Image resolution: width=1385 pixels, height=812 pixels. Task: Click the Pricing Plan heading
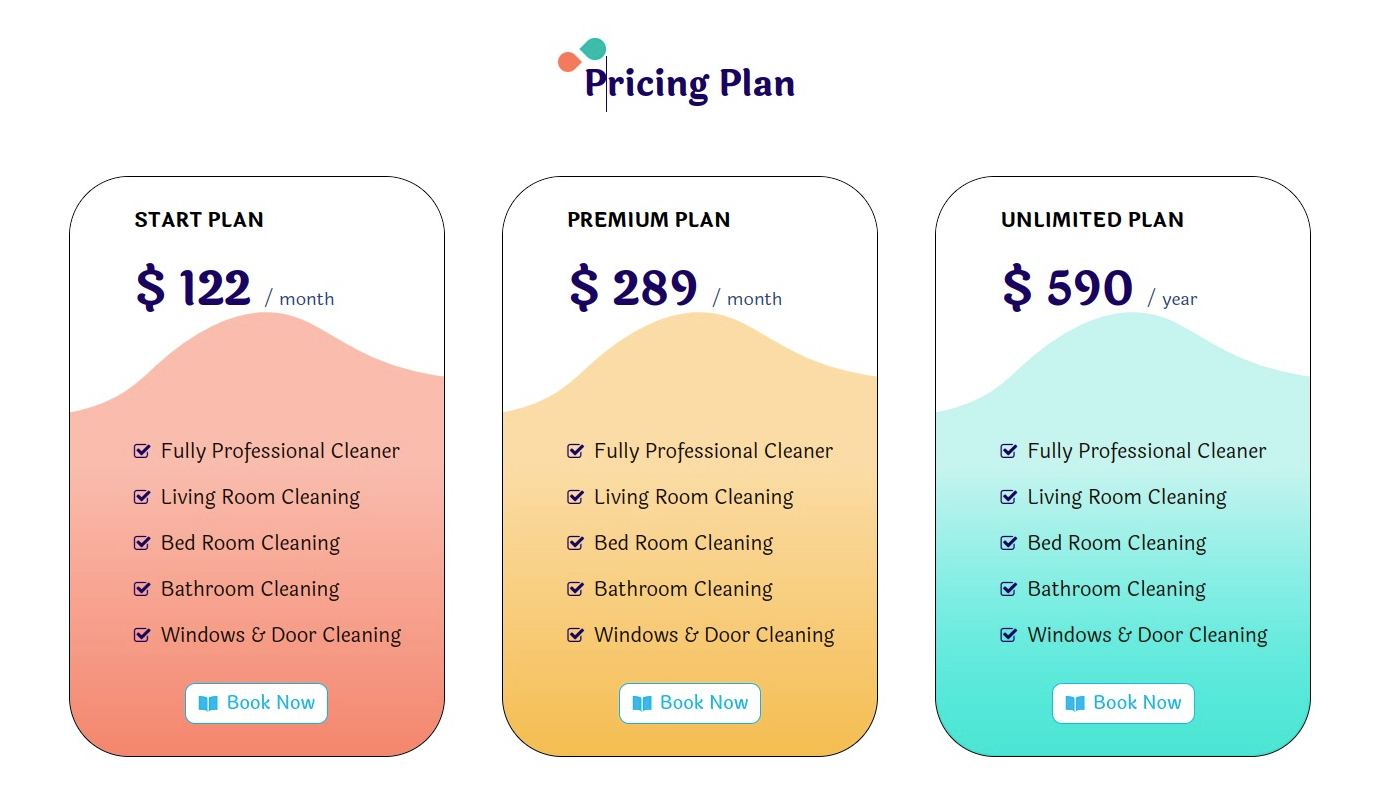(690, 83)
